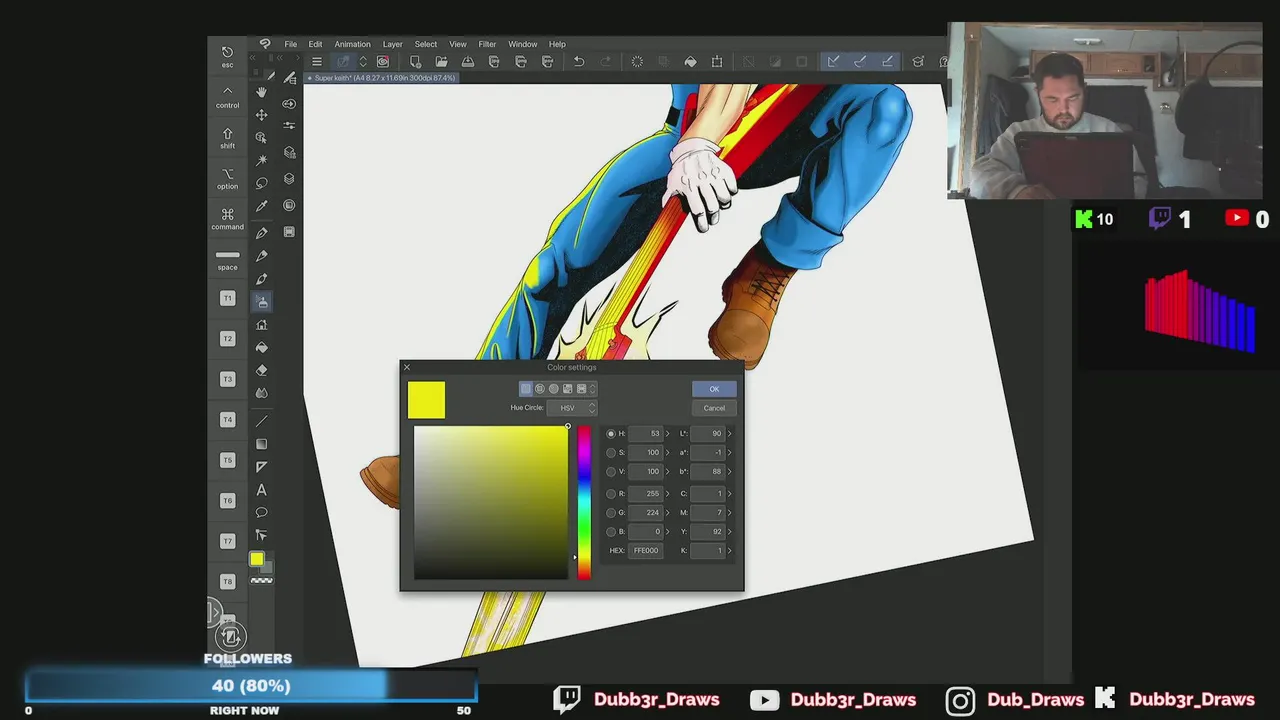Open the File menu
The width and height of the screenshot is (1280, 720).
[290, 44]
